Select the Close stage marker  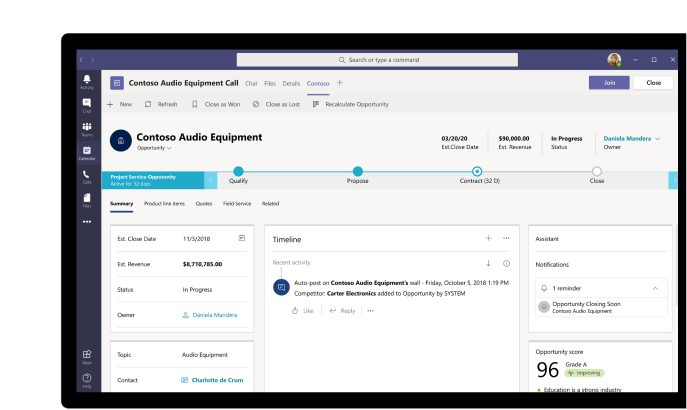(596, 171)
